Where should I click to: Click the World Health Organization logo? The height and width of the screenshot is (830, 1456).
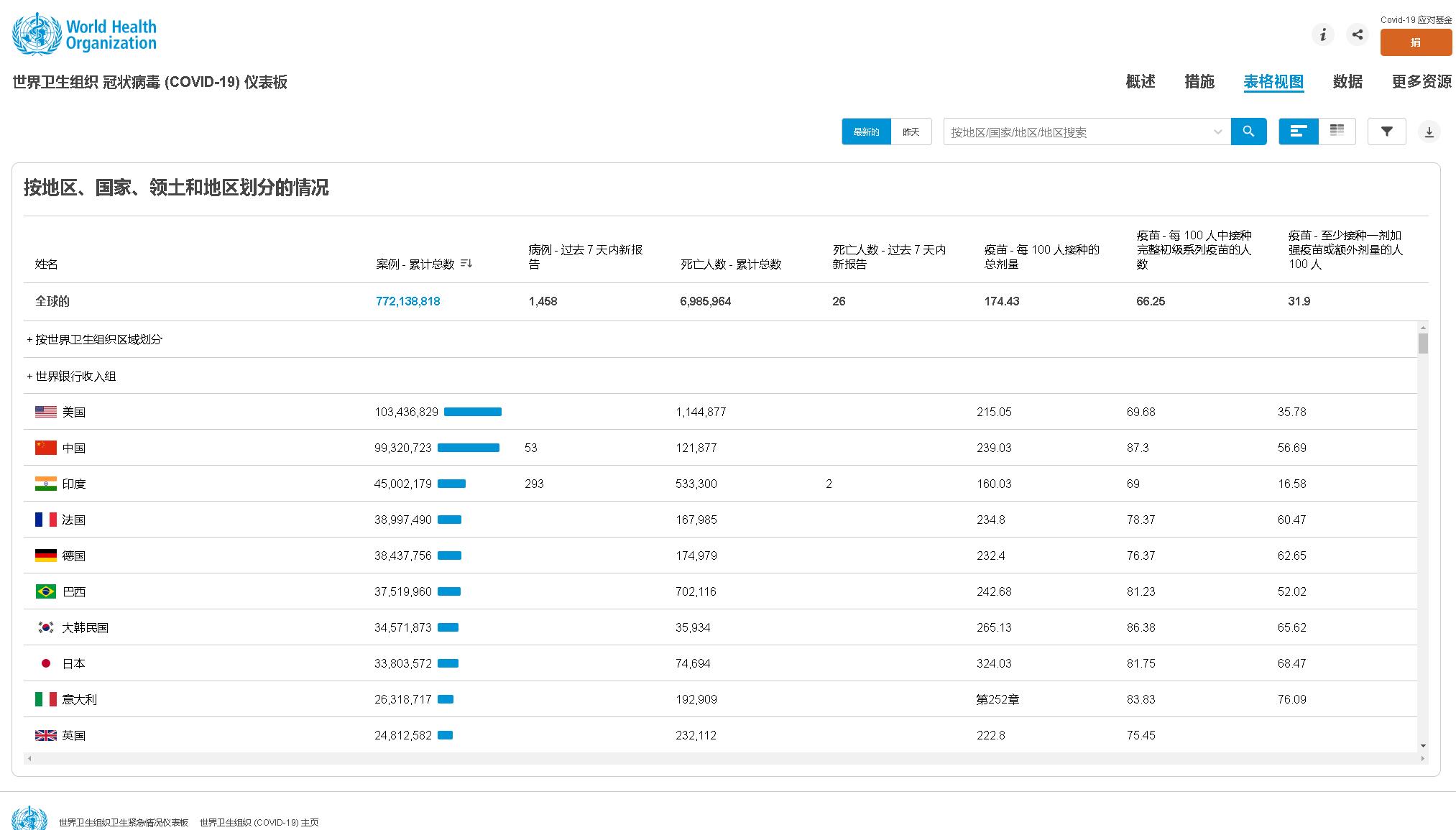tap(84, 34)
